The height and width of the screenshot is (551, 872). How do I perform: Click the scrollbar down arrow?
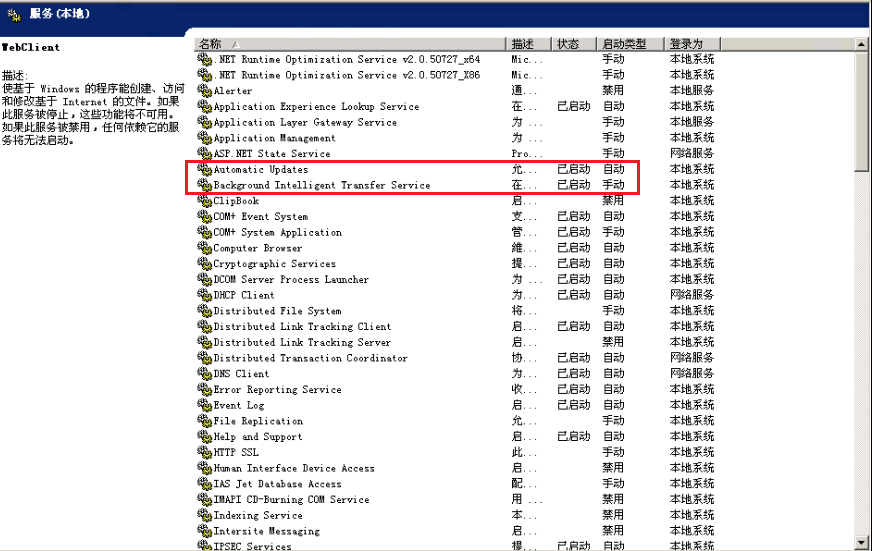pyautogui.click(x=861, y=542)
